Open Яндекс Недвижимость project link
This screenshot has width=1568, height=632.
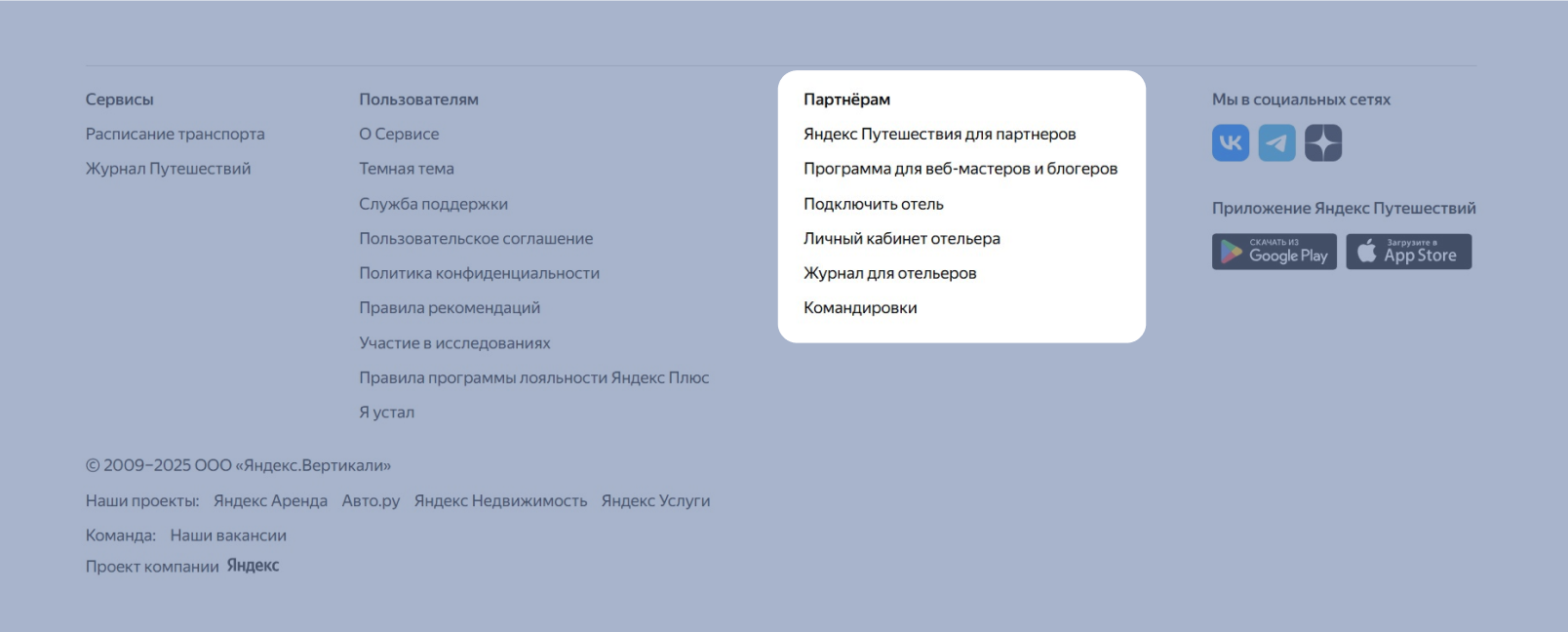pos(500,500)
